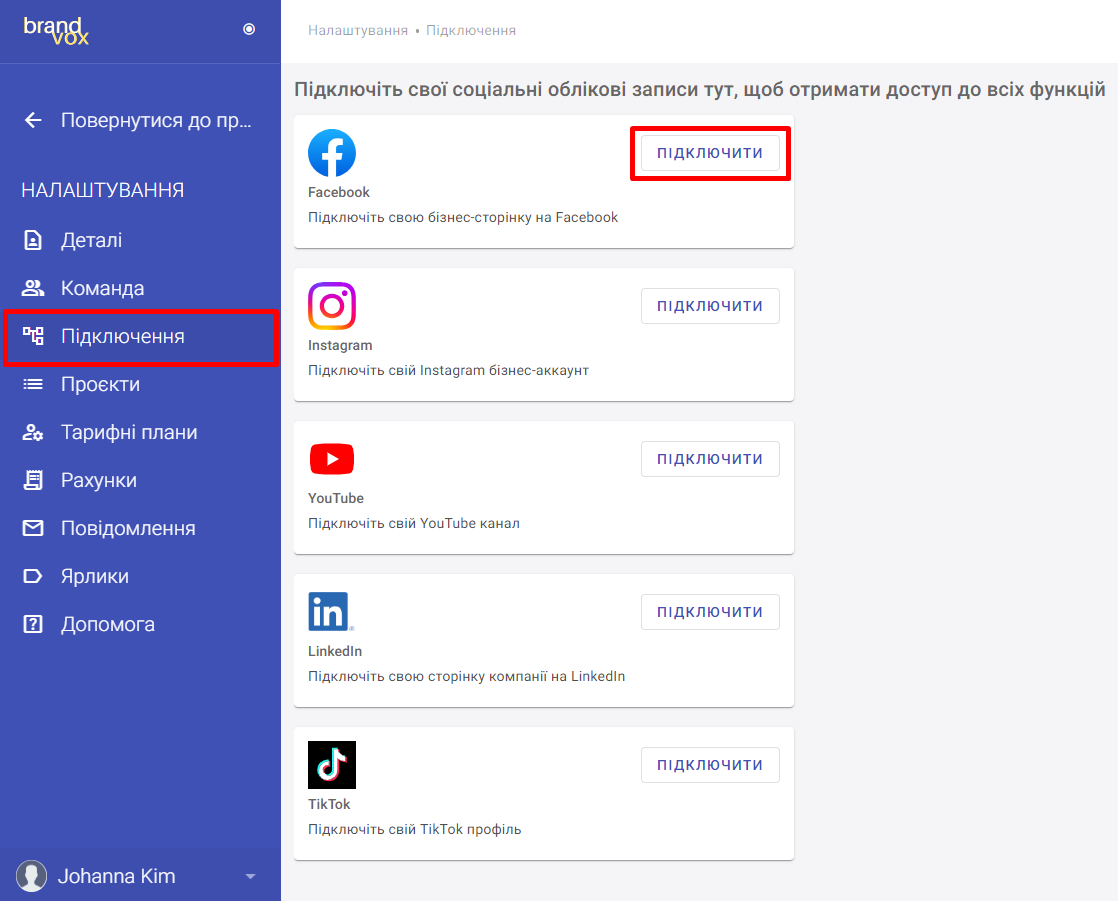Click the Деталі document icon
The image size is (1118, 901).
point(33,240)
